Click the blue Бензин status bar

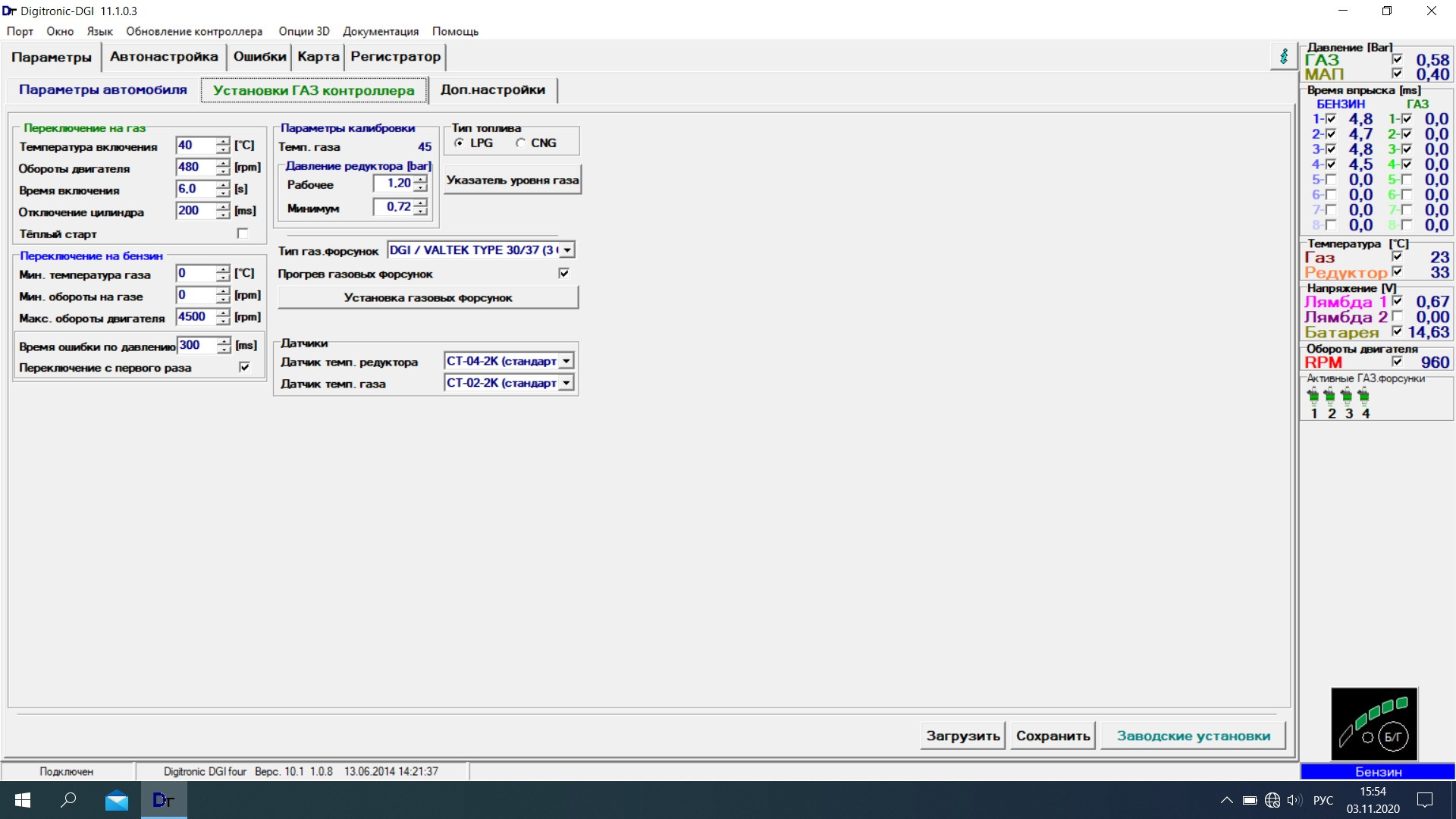click(x=1378, y=771)
